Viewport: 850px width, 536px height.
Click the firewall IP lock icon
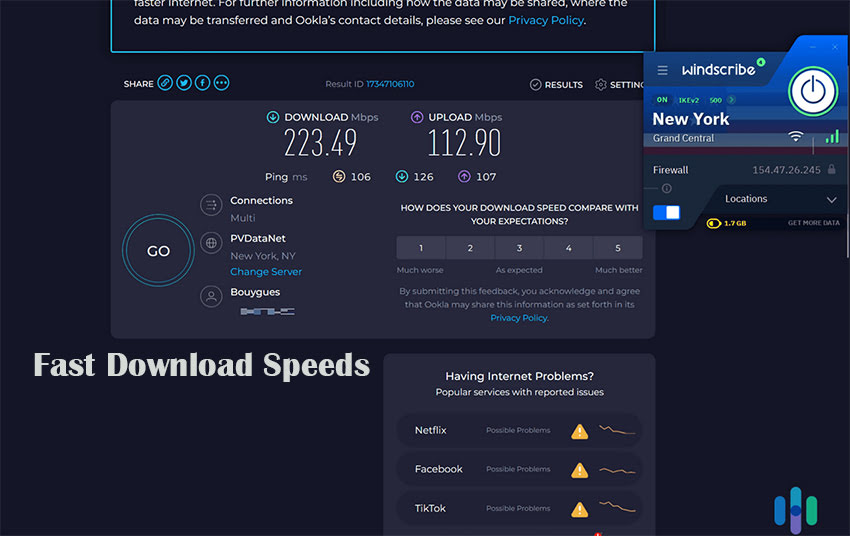pyautogui.click(x=832, y=169)
